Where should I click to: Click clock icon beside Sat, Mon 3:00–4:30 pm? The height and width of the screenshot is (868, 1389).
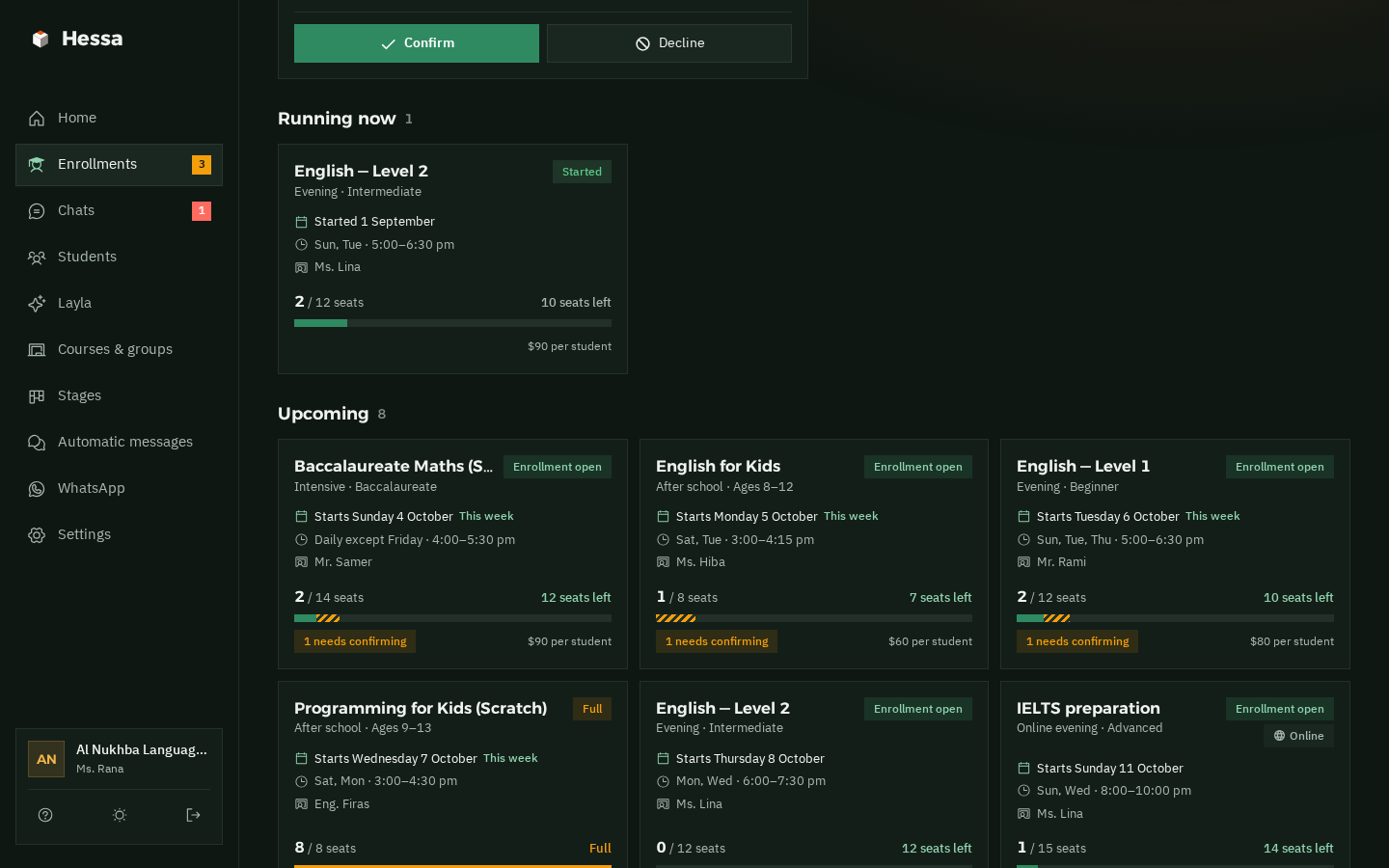tap(301, 781)
